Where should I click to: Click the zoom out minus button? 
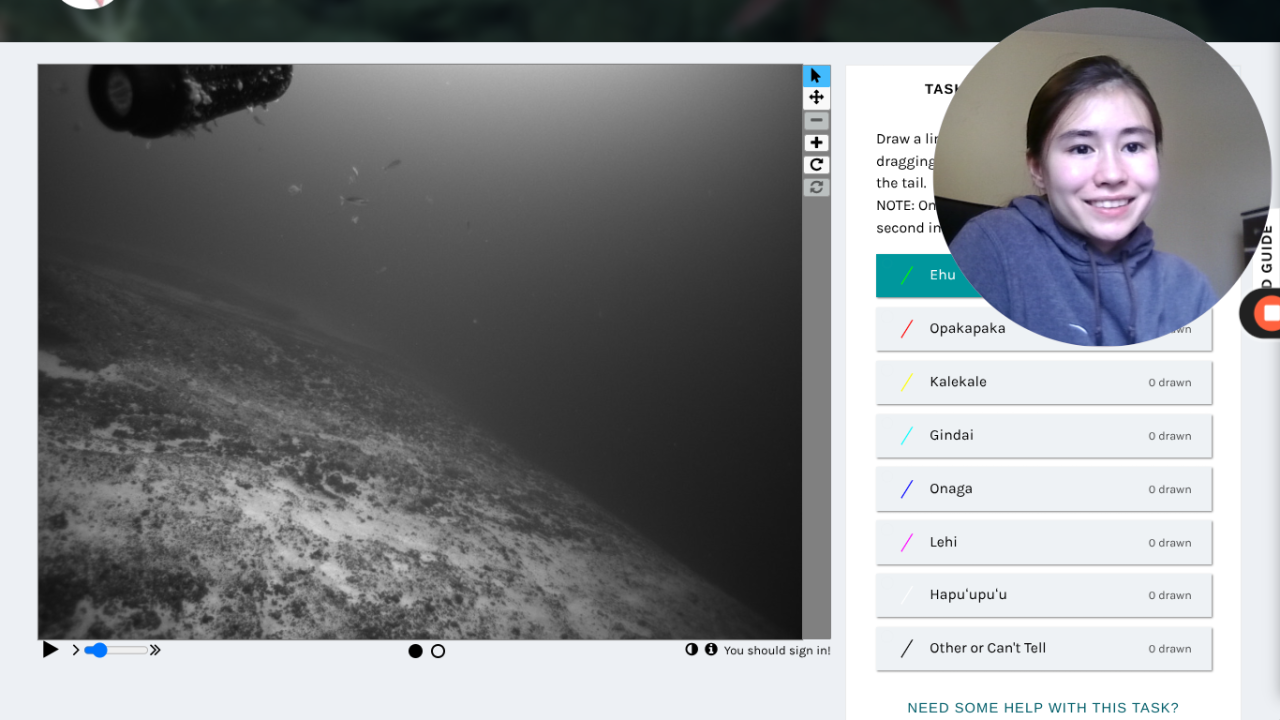click(816, 121)
